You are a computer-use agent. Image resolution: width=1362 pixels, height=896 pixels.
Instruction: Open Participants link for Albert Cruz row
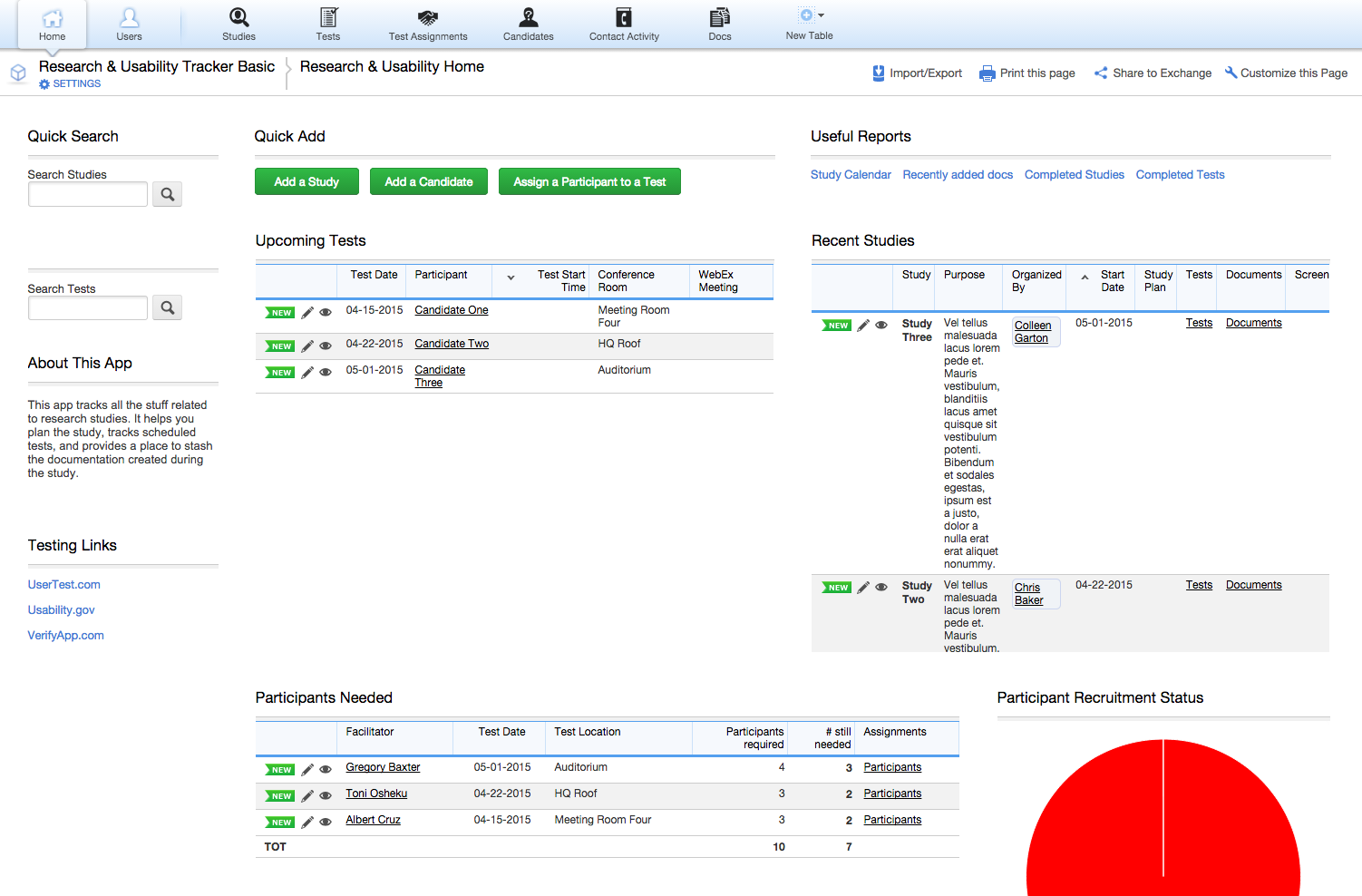pos(892,820)
